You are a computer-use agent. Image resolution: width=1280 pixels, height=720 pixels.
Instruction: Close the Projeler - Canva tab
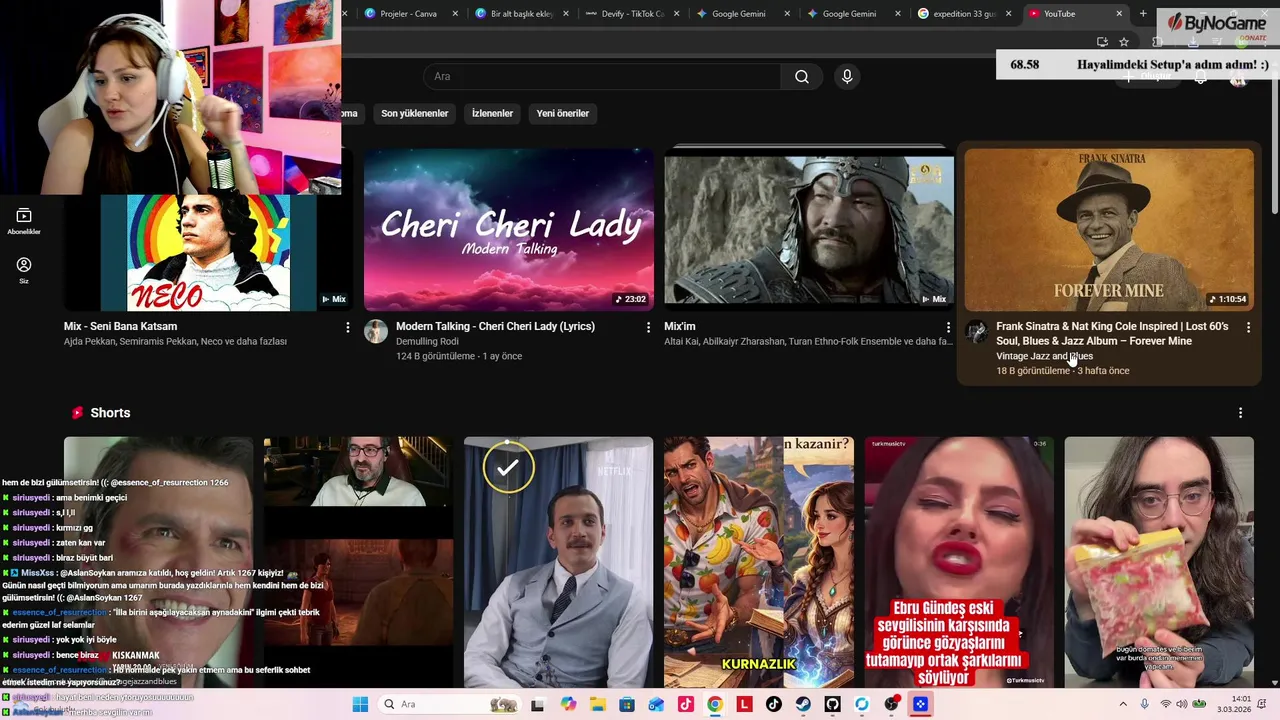(x=456, y=14)
